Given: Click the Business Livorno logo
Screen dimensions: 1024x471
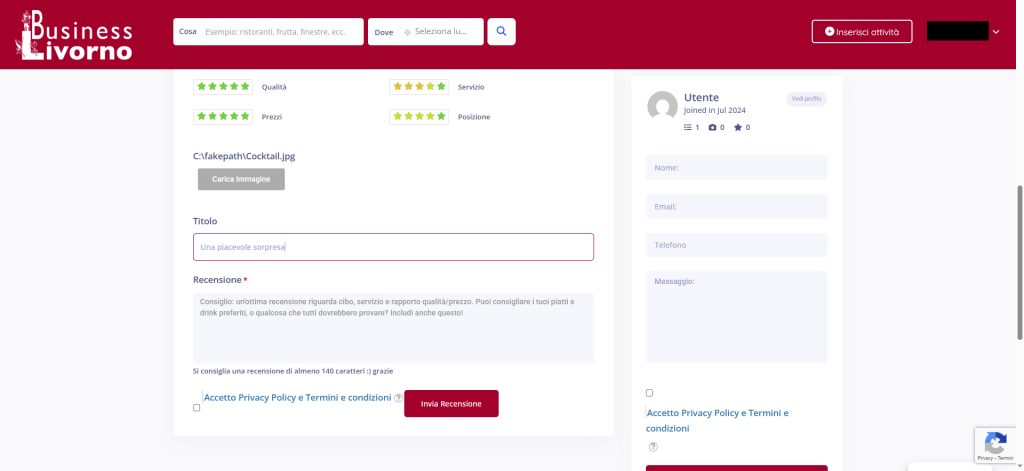Looking at the screenshot, I should point(75,35).
